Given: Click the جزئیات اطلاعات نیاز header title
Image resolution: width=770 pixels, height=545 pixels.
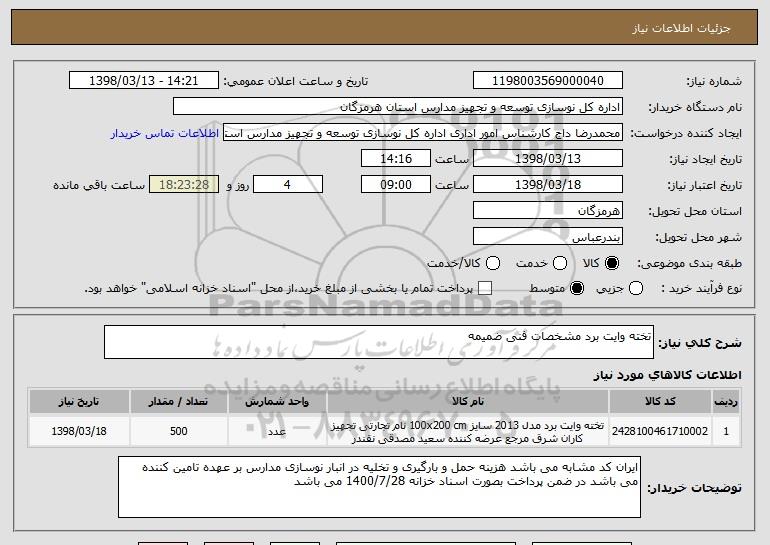Looking at the screenshot, I should pos(681,28).
